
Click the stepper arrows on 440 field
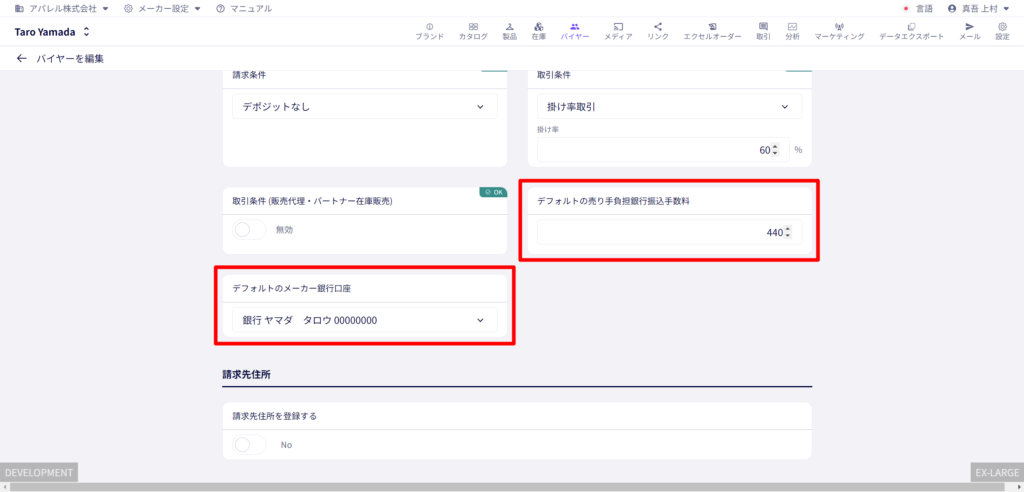[788, 232]
